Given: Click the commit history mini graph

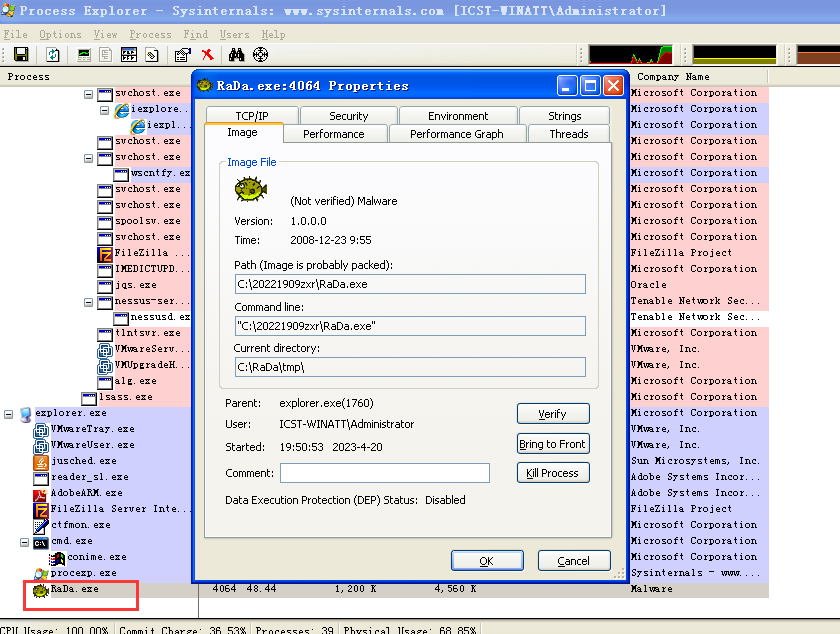Looking at the screenshot, I should 734,55.
